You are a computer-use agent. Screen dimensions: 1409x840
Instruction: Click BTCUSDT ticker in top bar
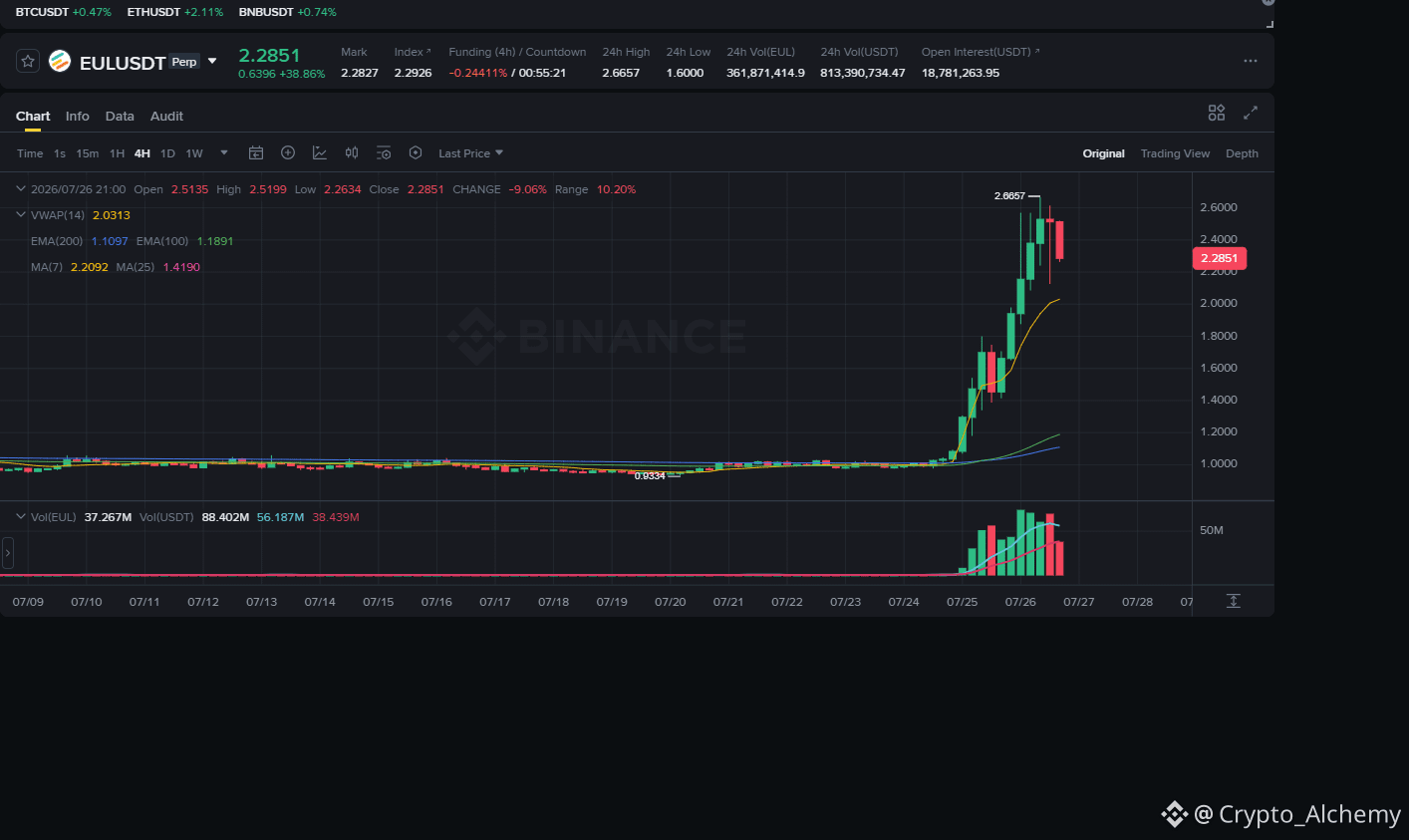tap(64, 12)
